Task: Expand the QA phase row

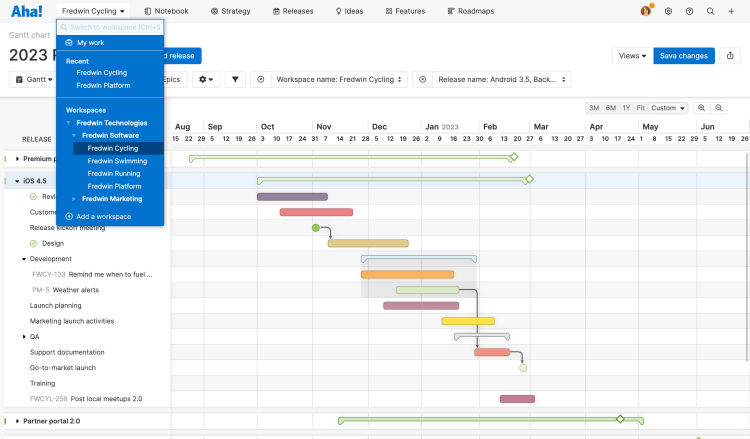Action: [24, 337]
